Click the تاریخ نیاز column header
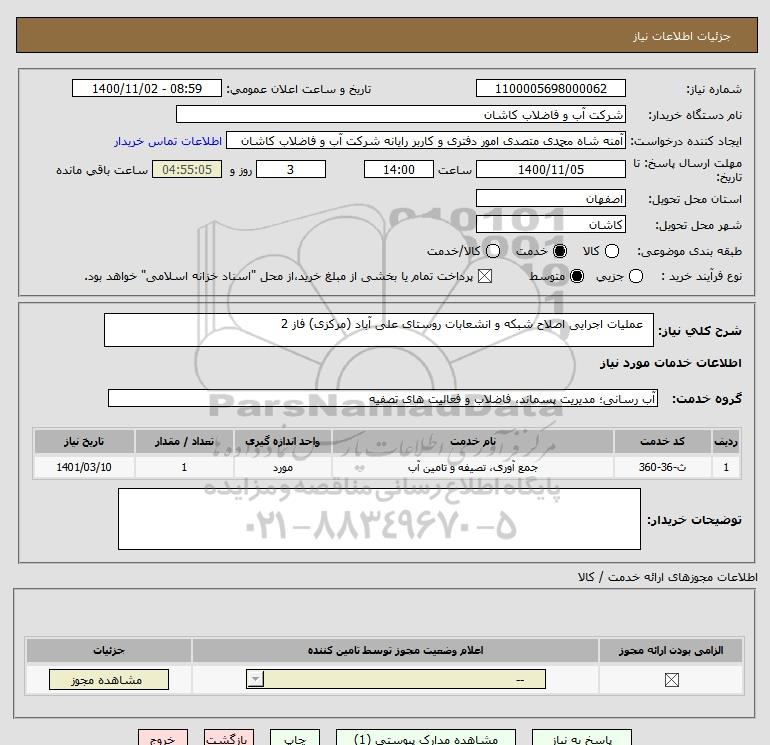 [x=84, y=441]
